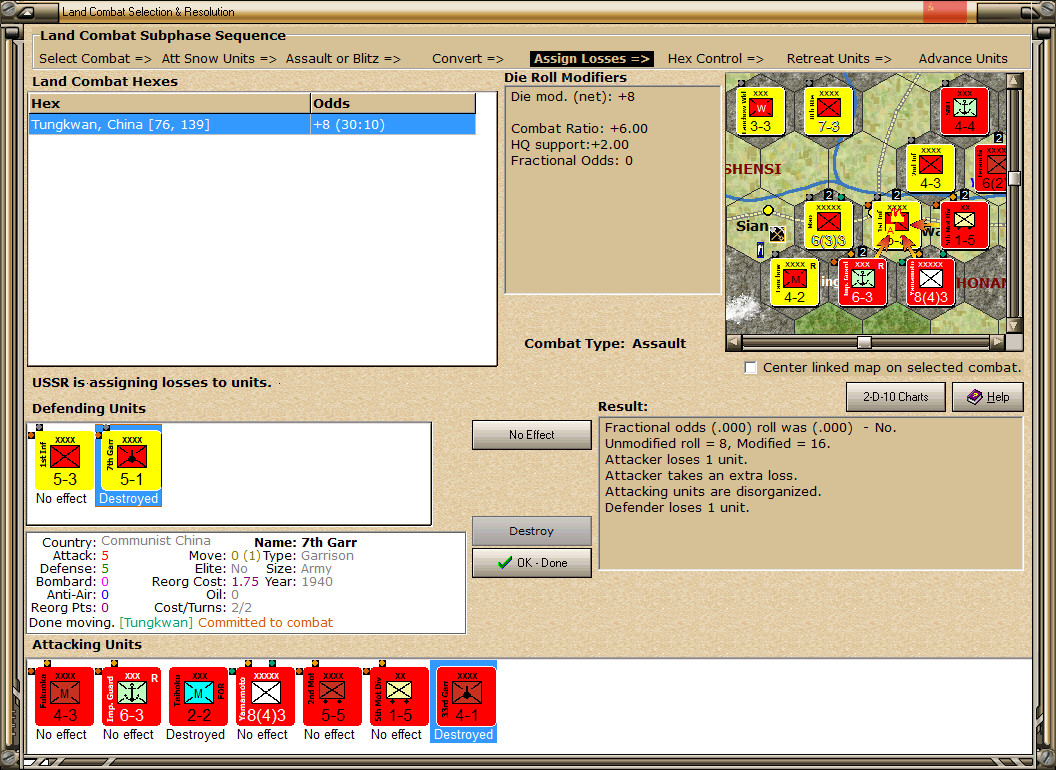
Task: Click the map scrollbar left arrow
Action: pyautogui.click(x=734, y=342)
